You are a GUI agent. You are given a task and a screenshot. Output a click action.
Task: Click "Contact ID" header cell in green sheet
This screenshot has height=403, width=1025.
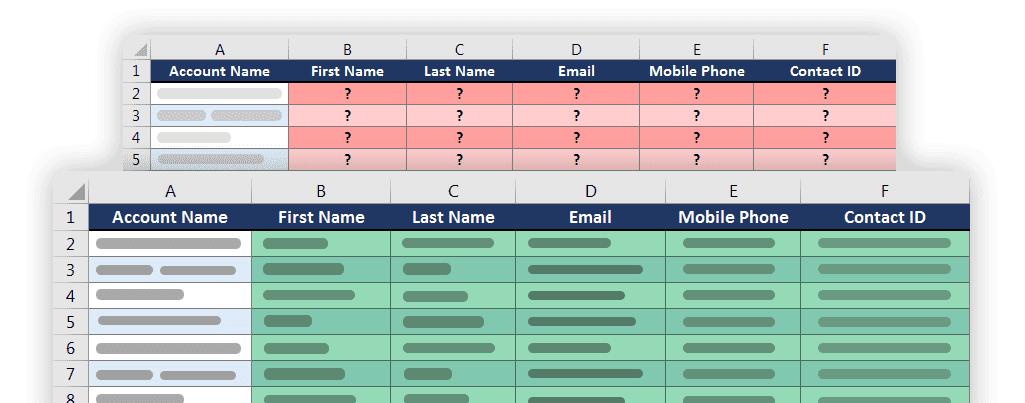tap(884, 217)
